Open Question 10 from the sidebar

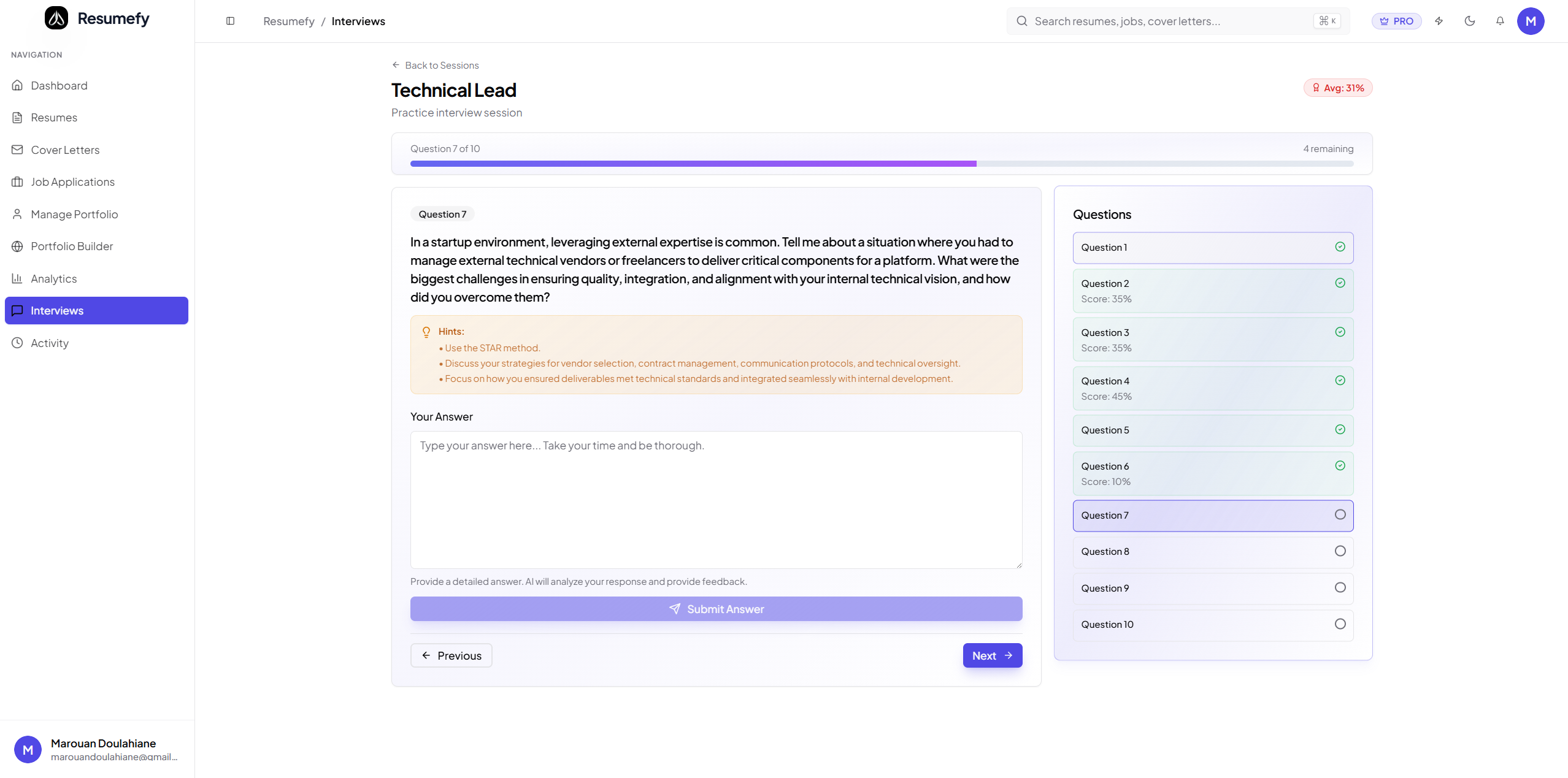[1212, 624]
